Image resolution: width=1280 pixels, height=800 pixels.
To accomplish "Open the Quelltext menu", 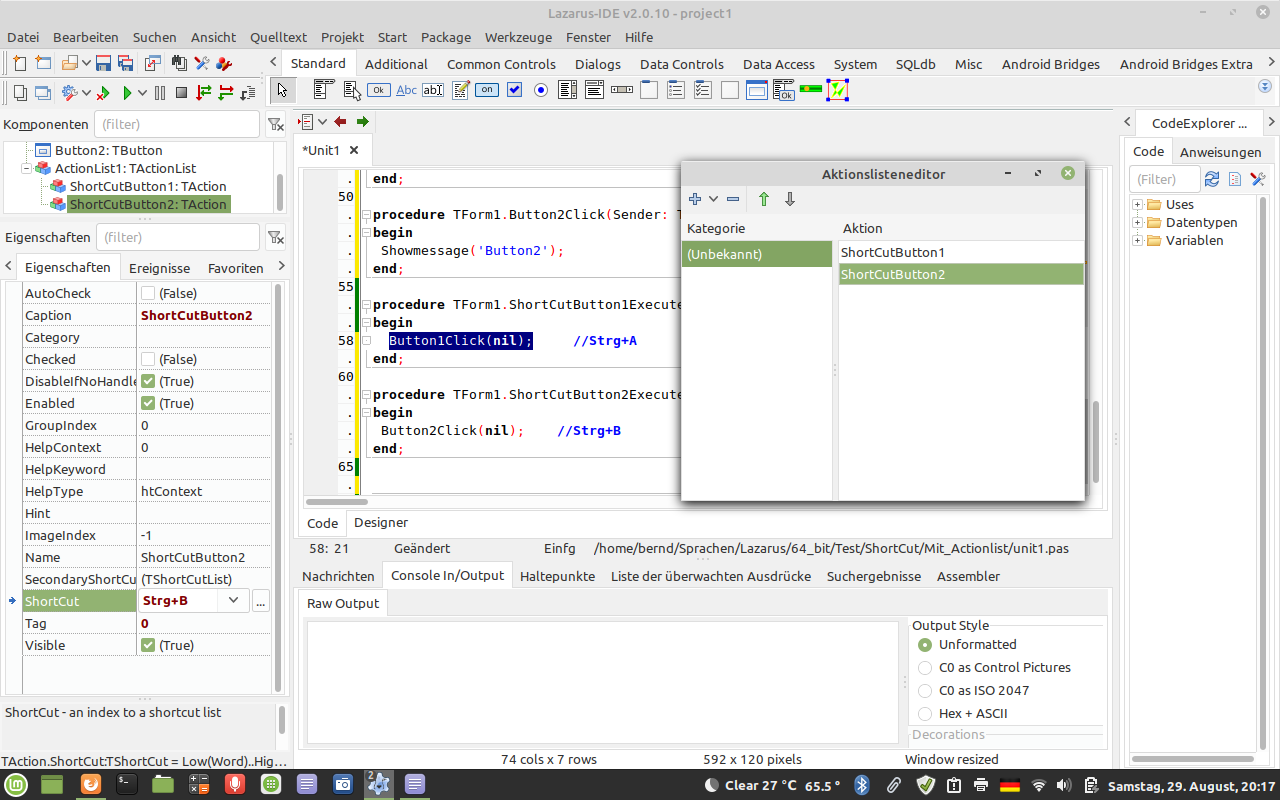I will [x=279, y=37].
